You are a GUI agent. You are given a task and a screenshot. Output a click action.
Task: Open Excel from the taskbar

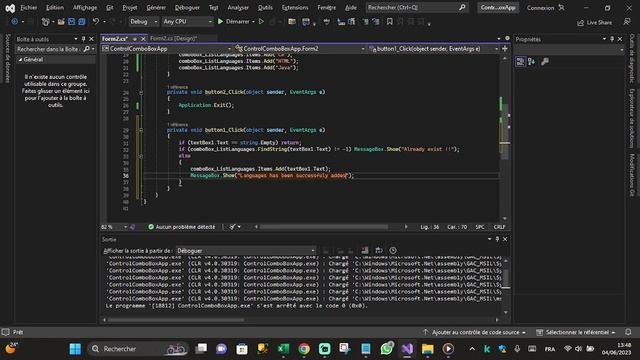tap(283, 349)
